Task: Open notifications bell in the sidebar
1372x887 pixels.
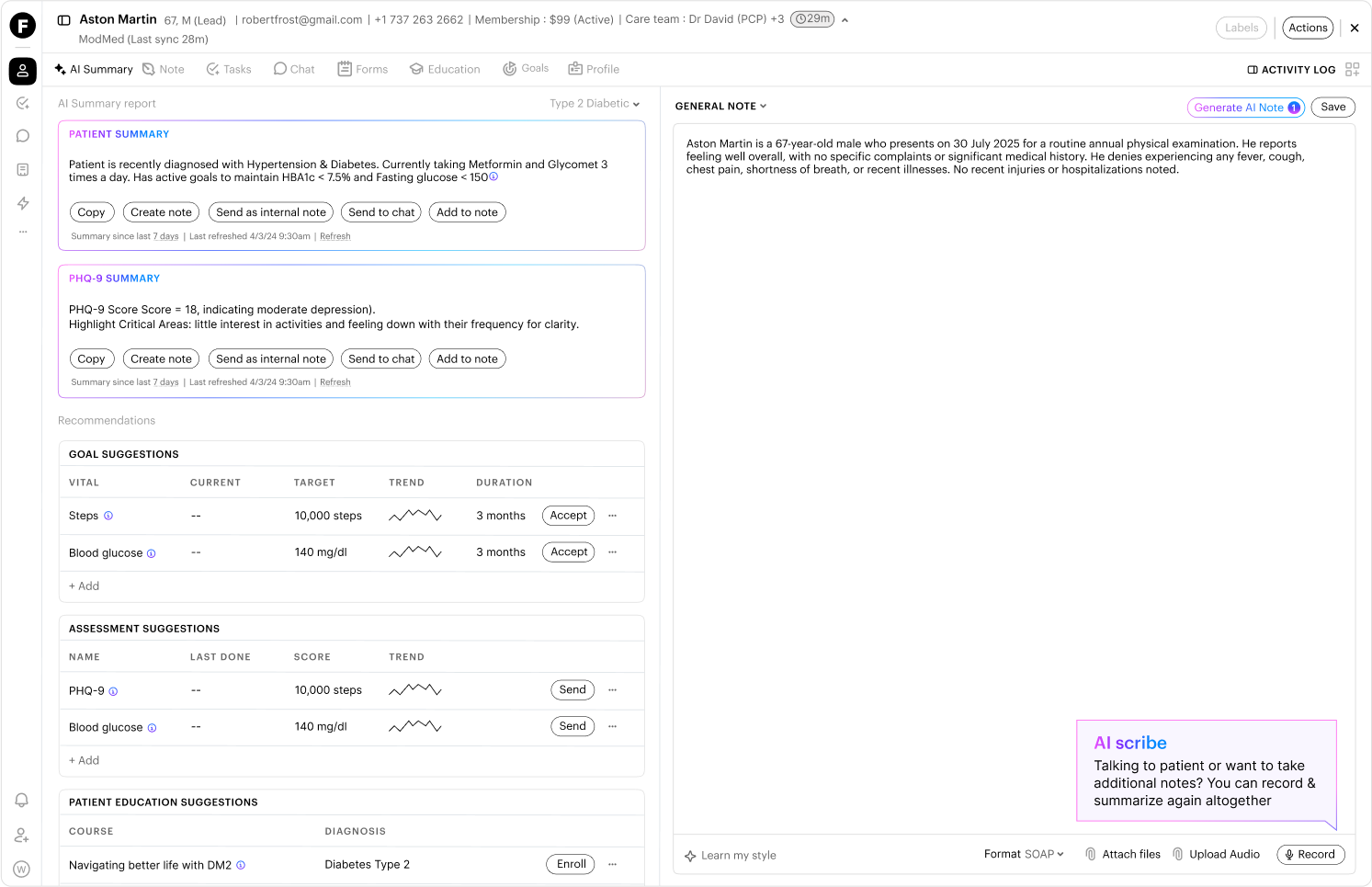Action: (22, 801)
